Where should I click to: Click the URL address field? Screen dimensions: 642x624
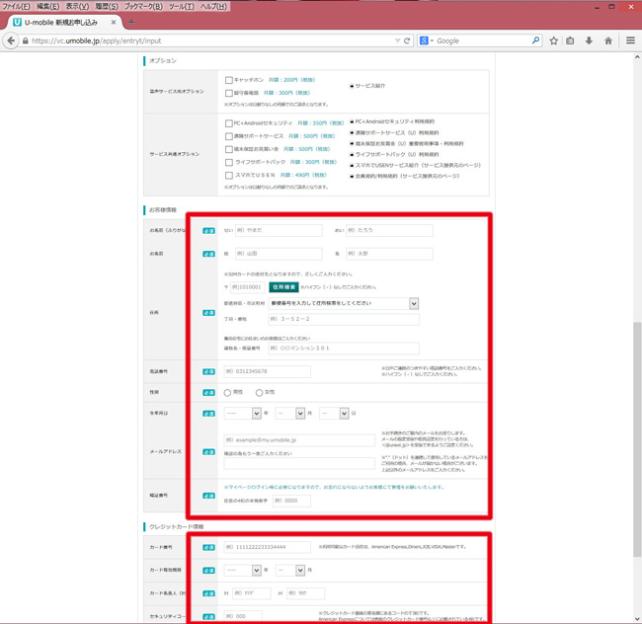(x=211, y=41)
